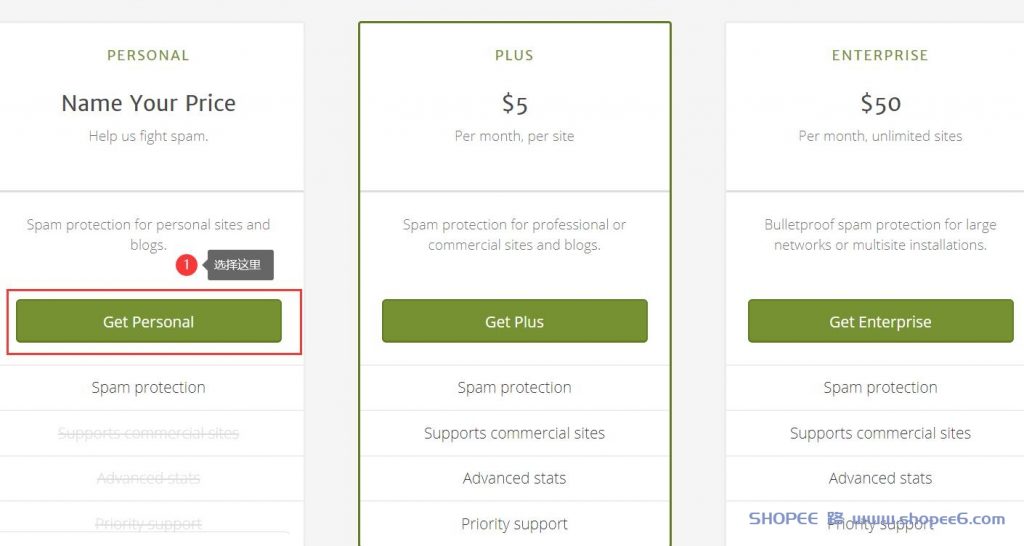Click Supports commercial sites in Plus plan
1024x546 pixels.
coord(515,433)
